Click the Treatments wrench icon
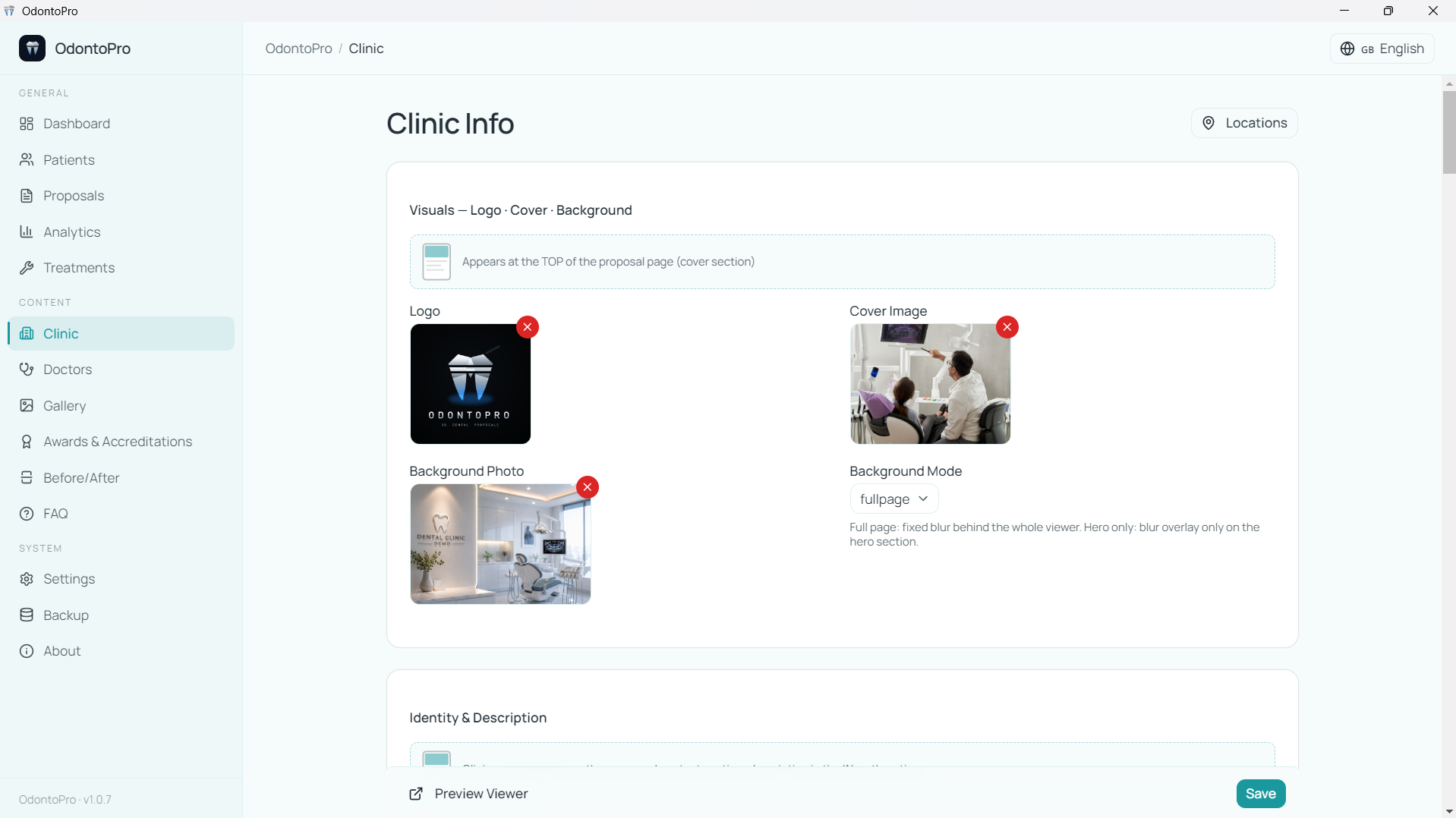The width and height of the screenshot is (1456, 818). click(x=27, y=268)
